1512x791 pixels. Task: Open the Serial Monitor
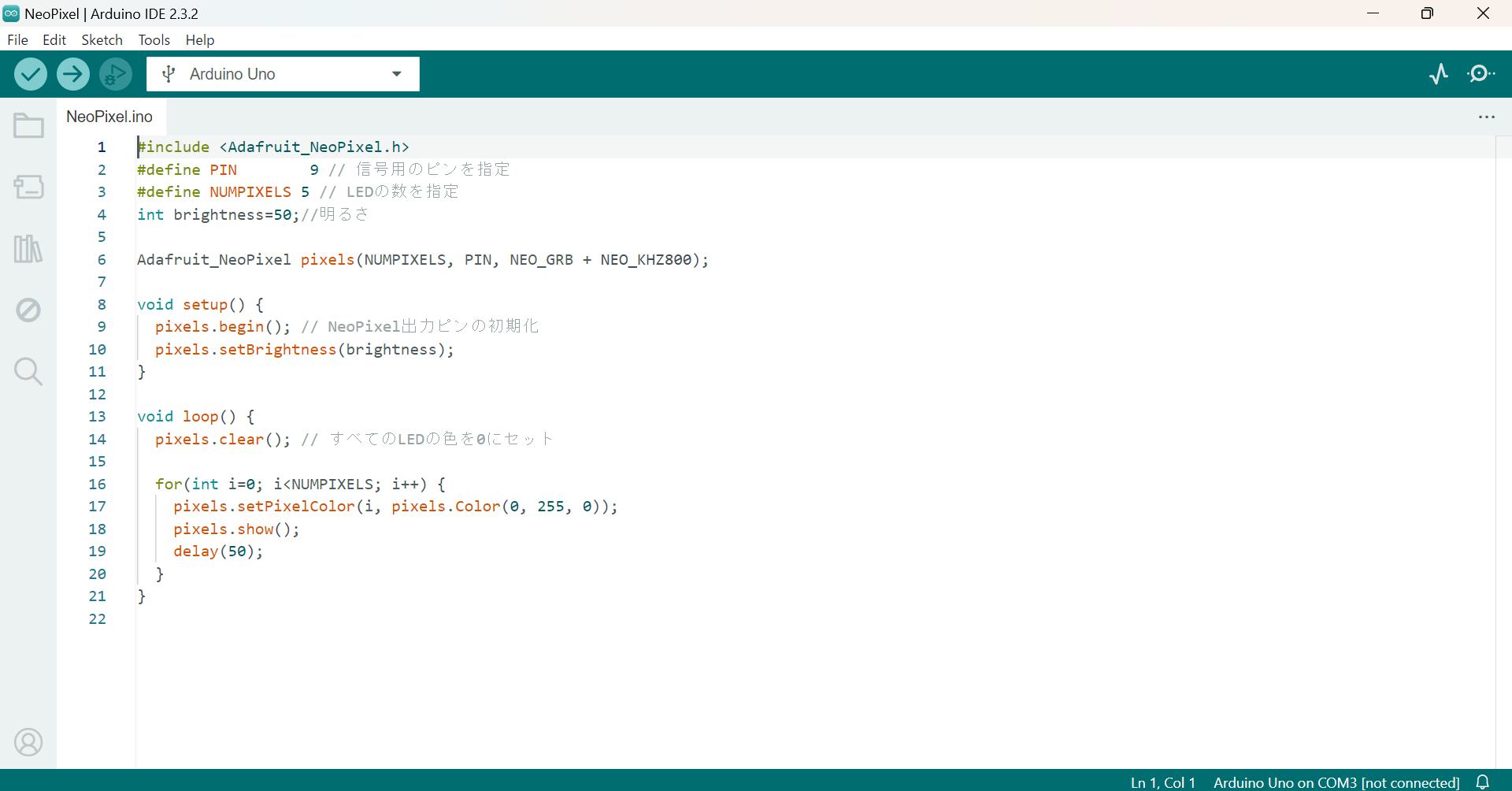1481,74
